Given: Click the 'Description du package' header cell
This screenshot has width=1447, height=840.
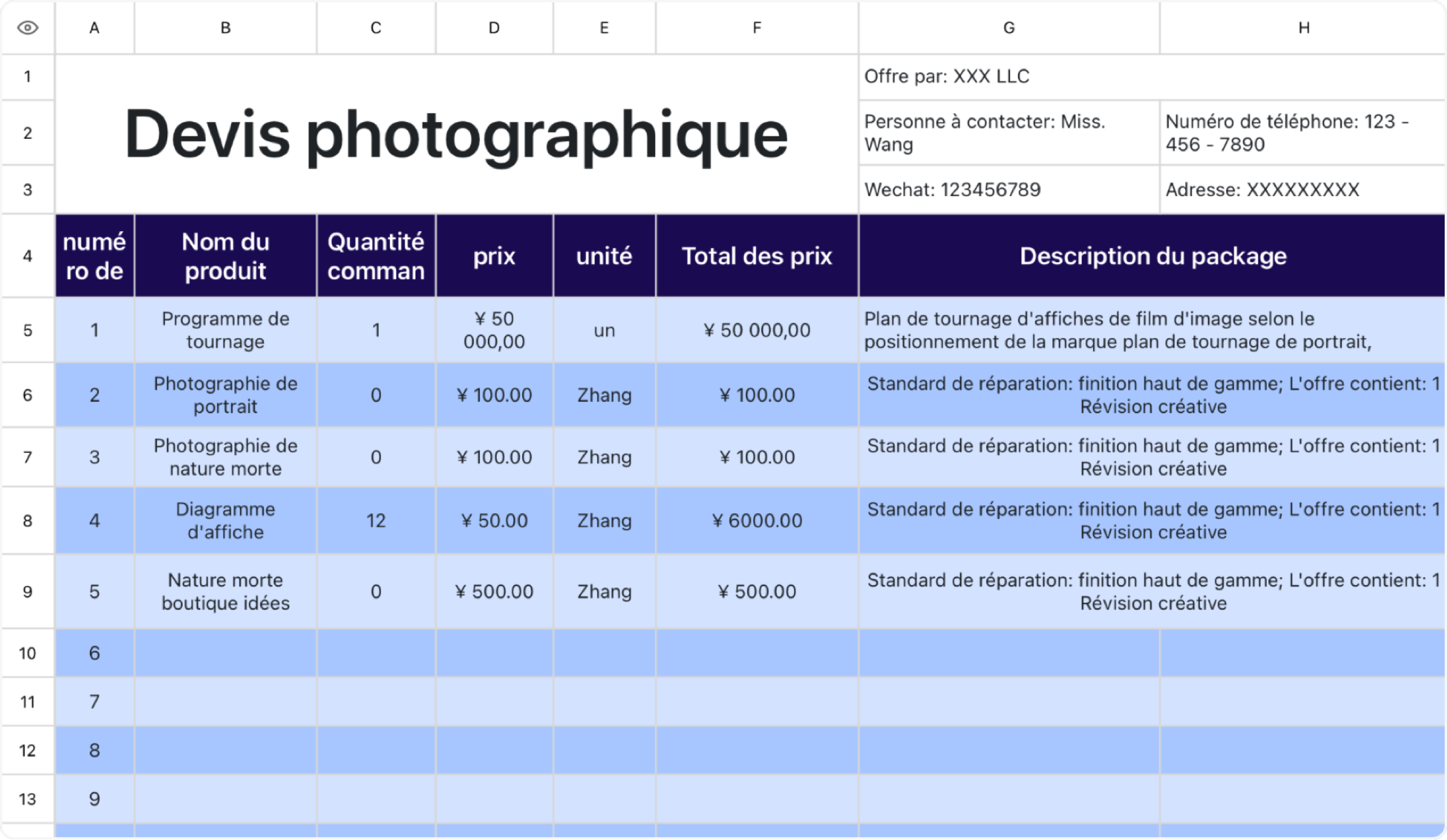Looking at the screenshot, I should 1153,256.
